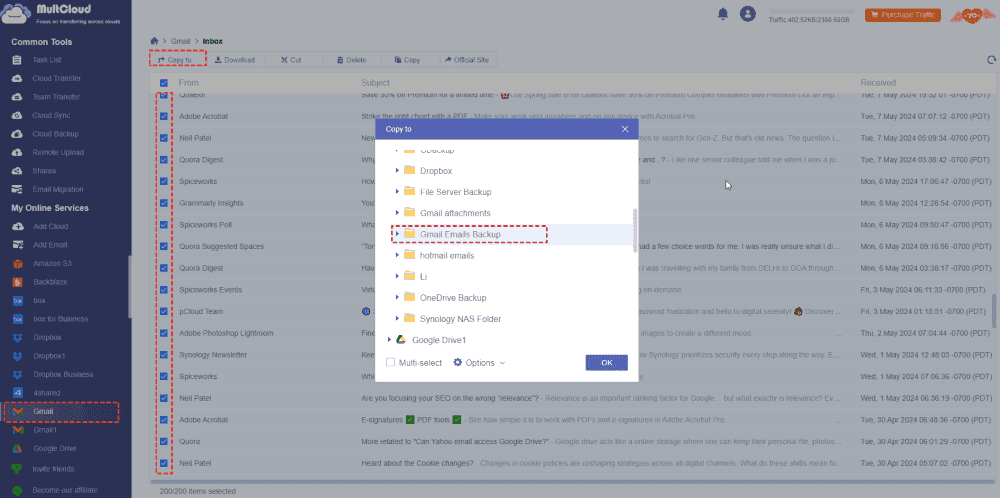
Task: Click the Purchase Traffic button
Action: point(902,15)
